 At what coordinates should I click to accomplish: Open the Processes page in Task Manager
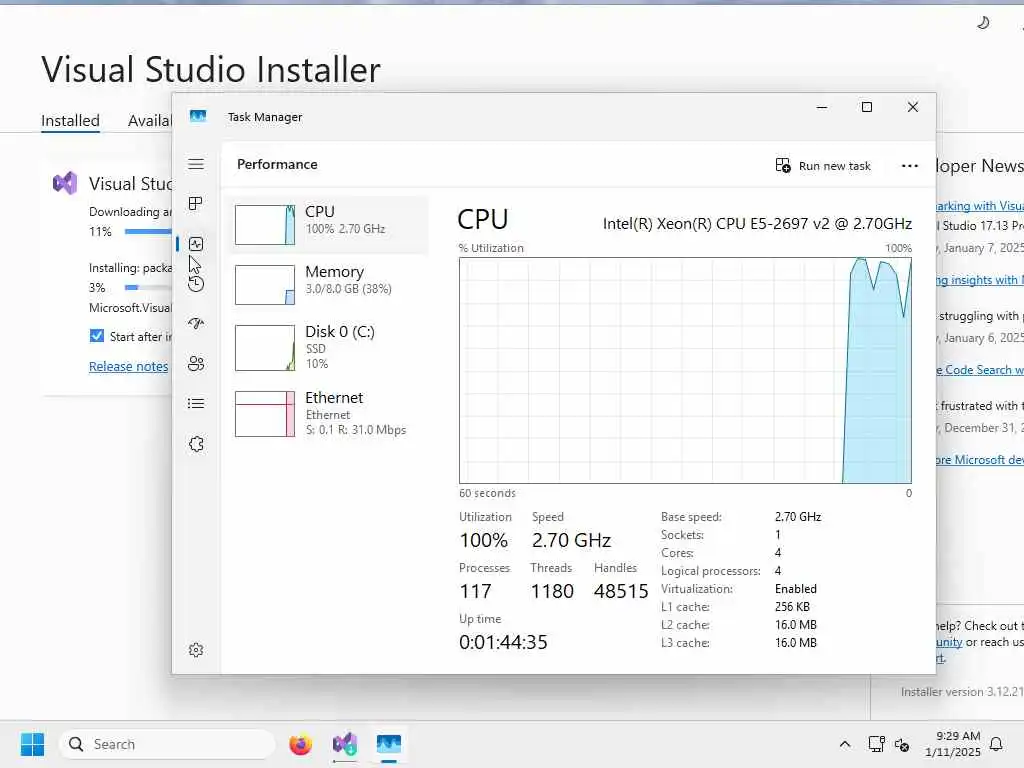pos(195,204)
